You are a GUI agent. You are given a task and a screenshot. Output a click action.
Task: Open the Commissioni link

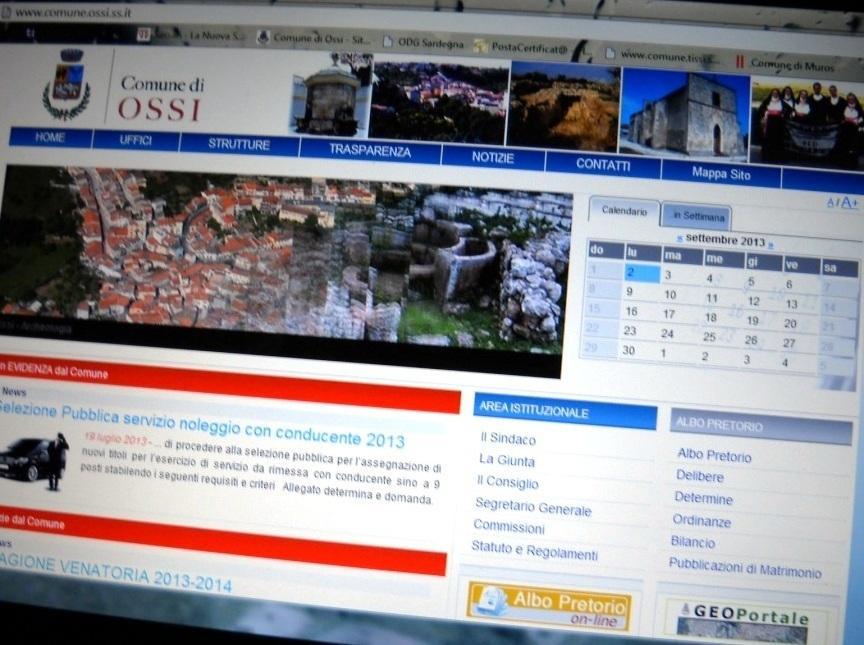509,527
